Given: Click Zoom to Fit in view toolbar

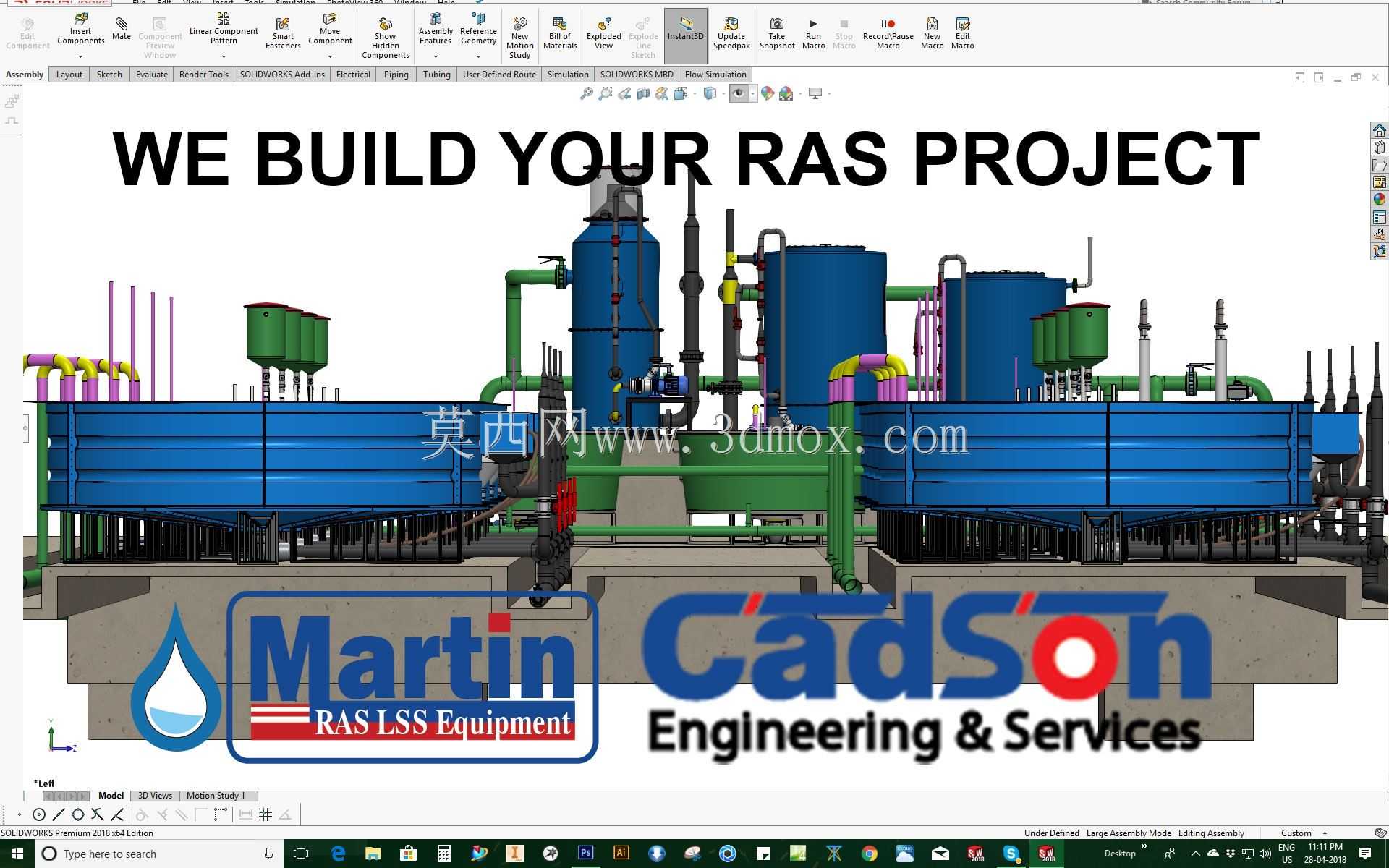Looking at the screenshot, I should pyautogui.click(x=586, y=93).
